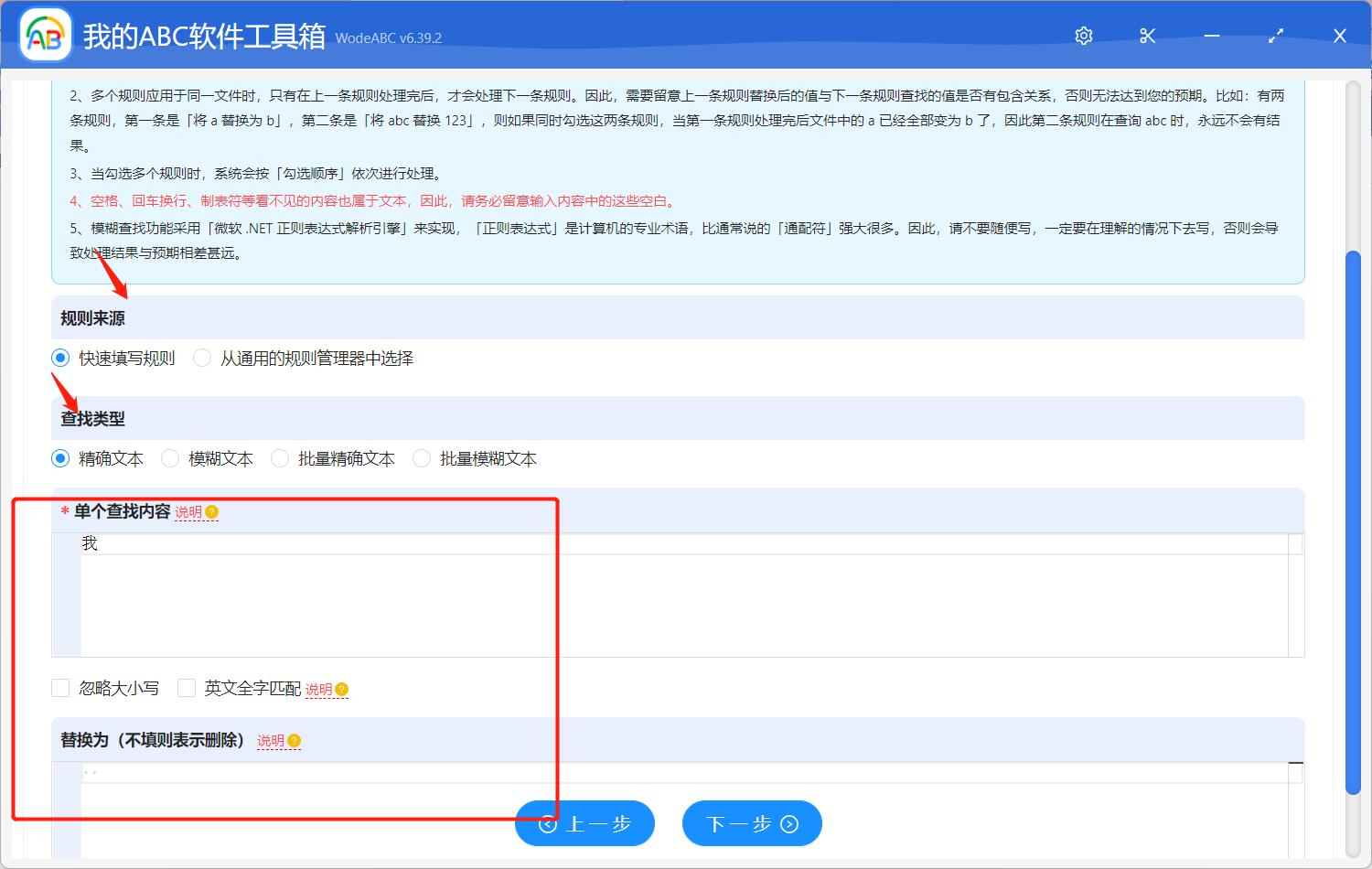
Task: Open the question mark help beside 英文全字匹配
Action: coord(341,689)
